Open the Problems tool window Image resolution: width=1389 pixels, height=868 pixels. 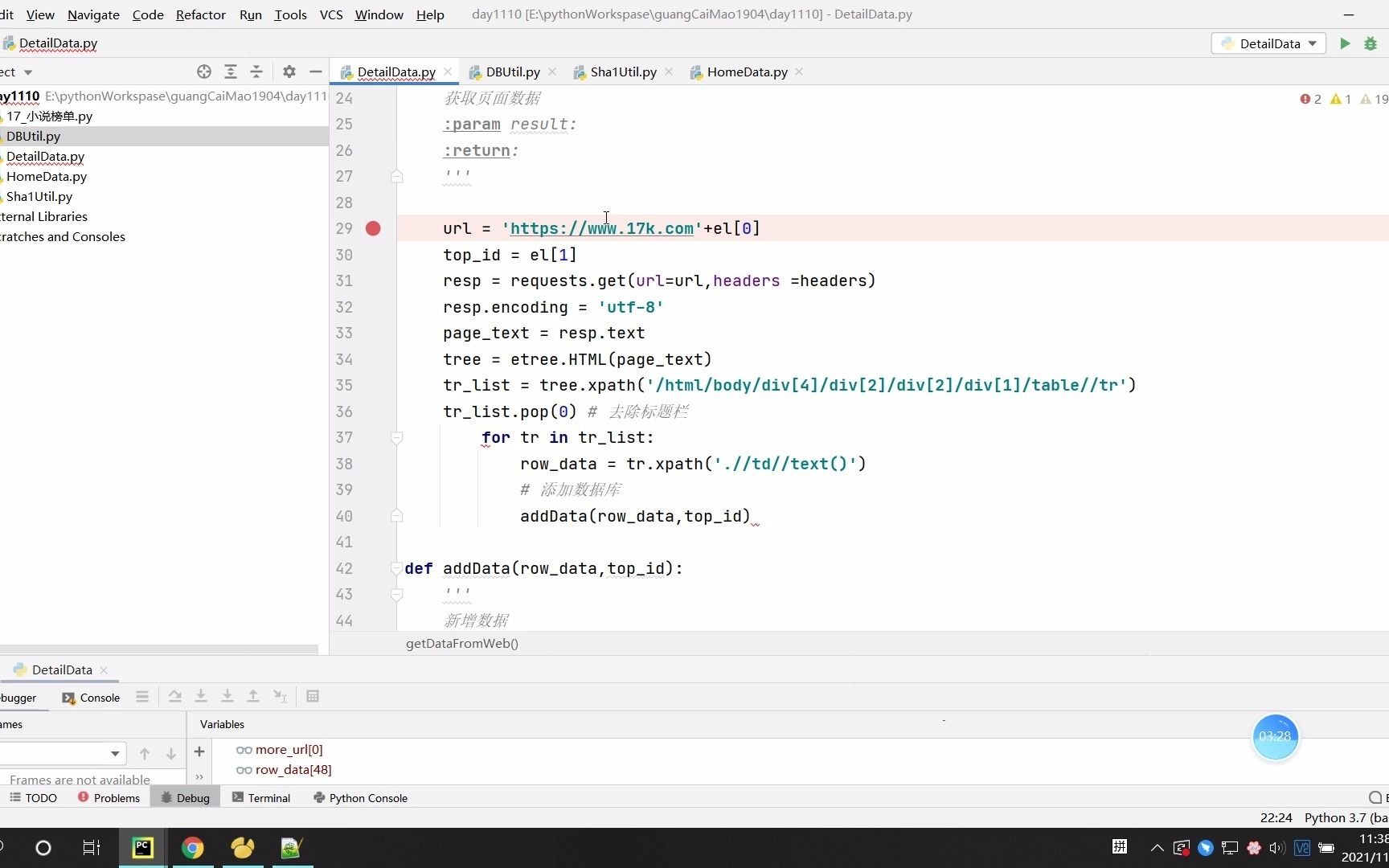pos(109,798)
